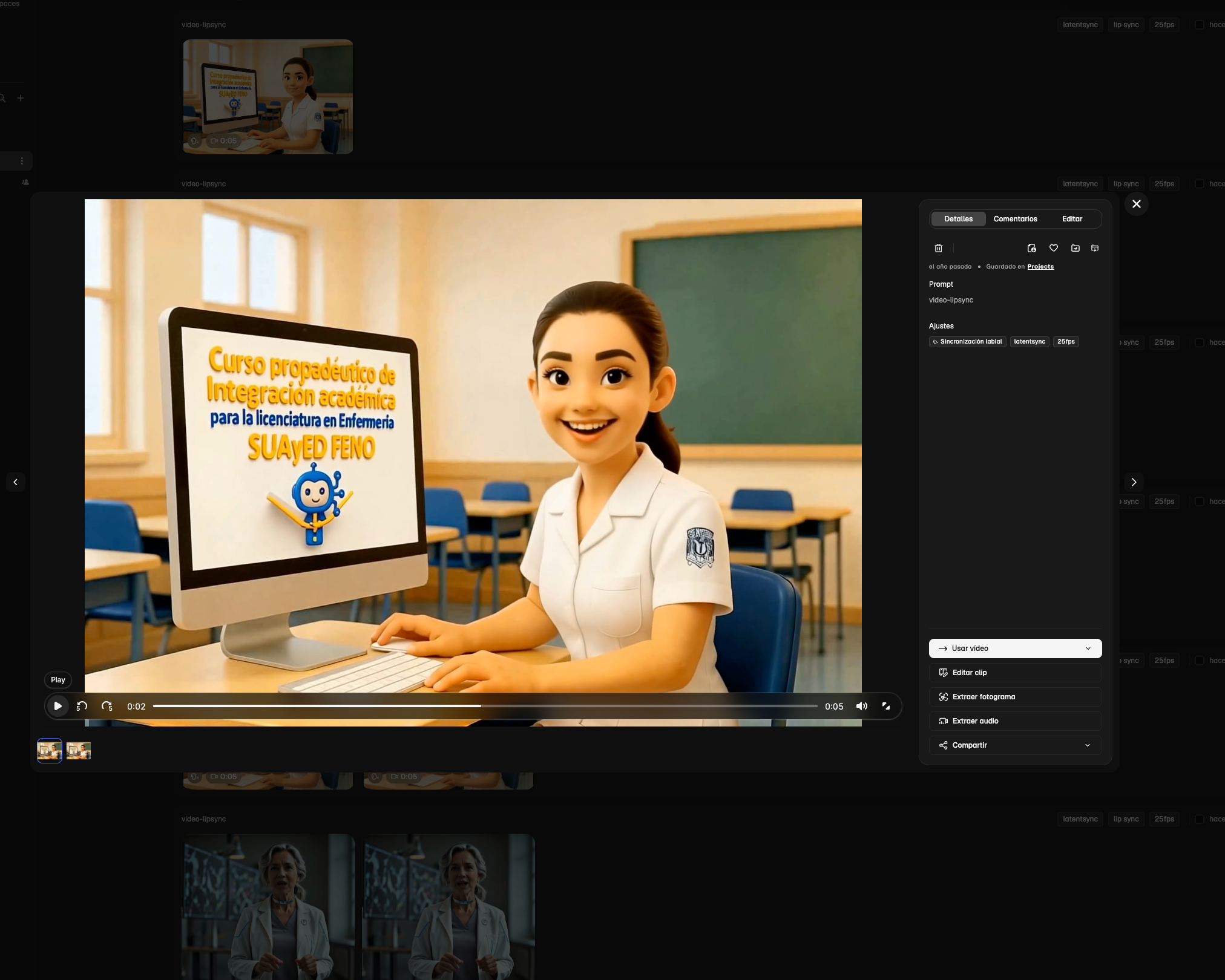The height and width of the screenshot is (980, 1225).
Task: Tick the checkbox in the topmost background gallery row
Action: pyautogui.click(x=1200, y=25)
